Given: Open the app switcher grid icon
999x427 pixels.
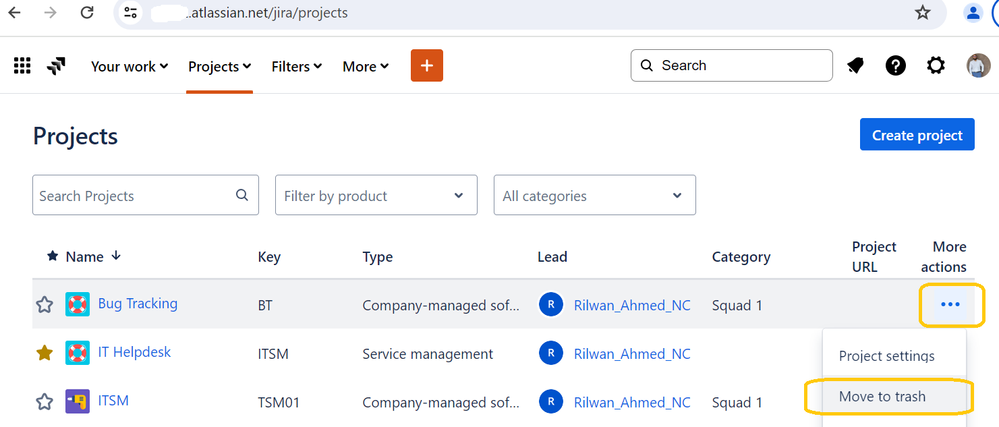Looking at the screenshot, I should click(22, 66).
